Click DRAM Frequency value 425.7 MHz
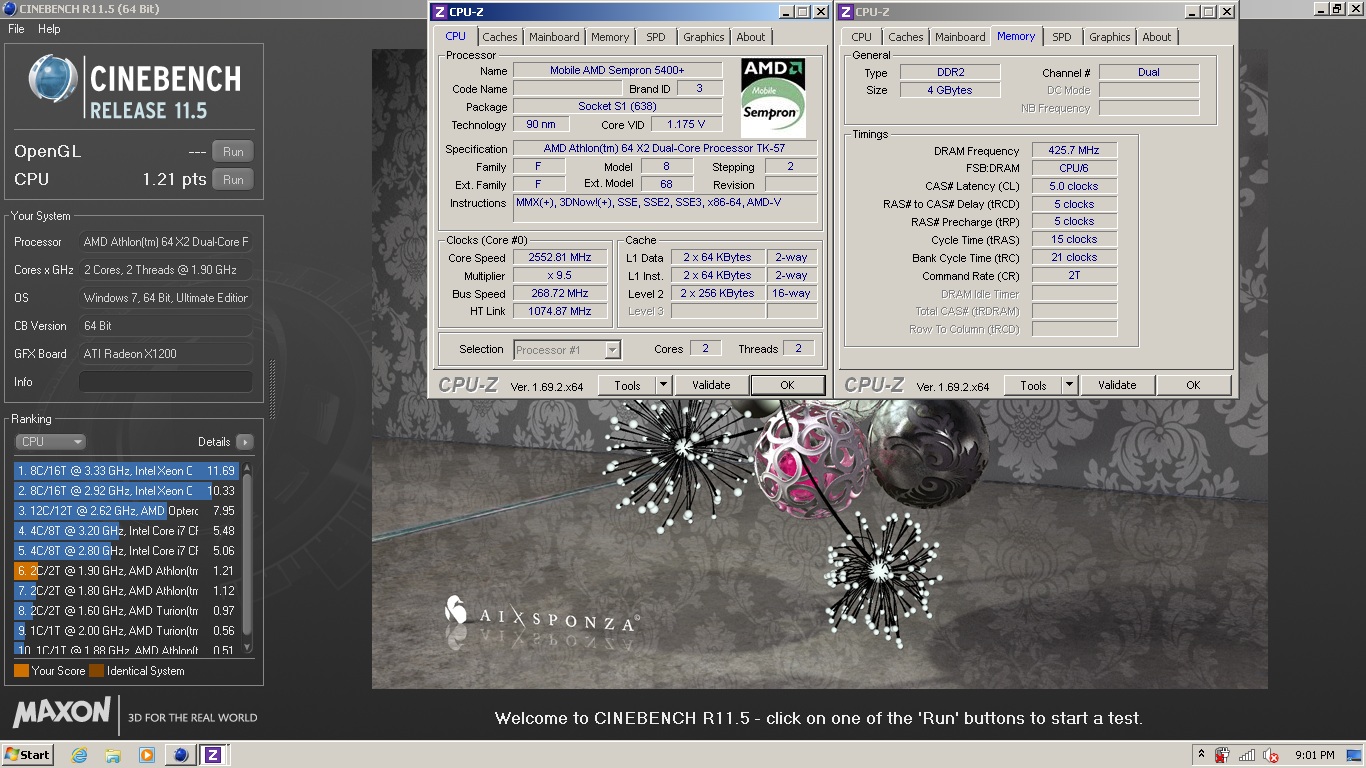 tap(1074, 151)
